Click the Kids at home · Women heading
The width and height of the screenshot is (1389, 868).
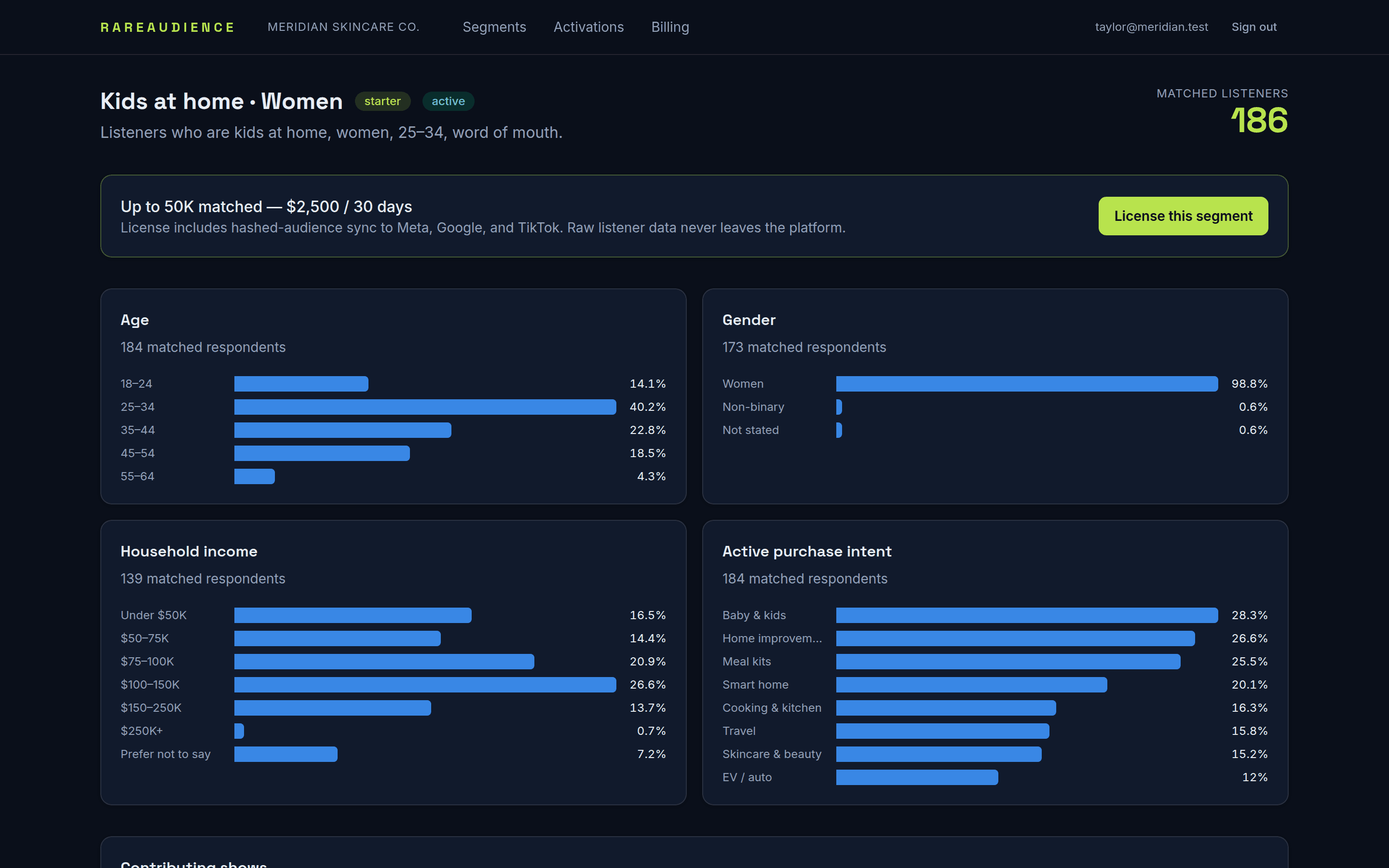click(221, 101)
